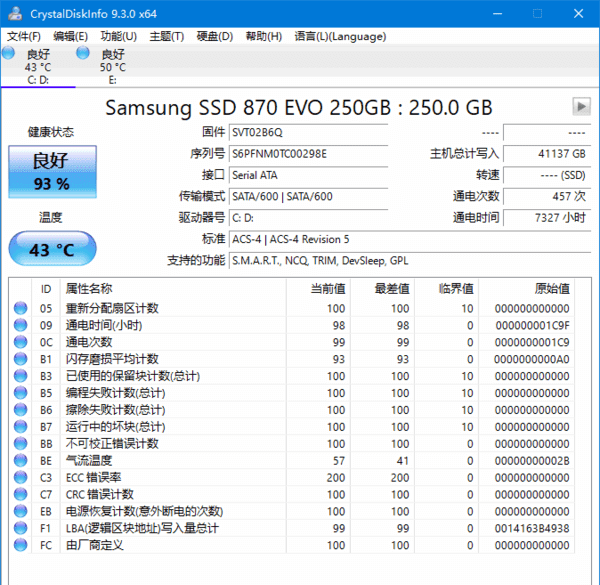Open the 功能(U) menu

pyautogui.click(x=119, y=36)
